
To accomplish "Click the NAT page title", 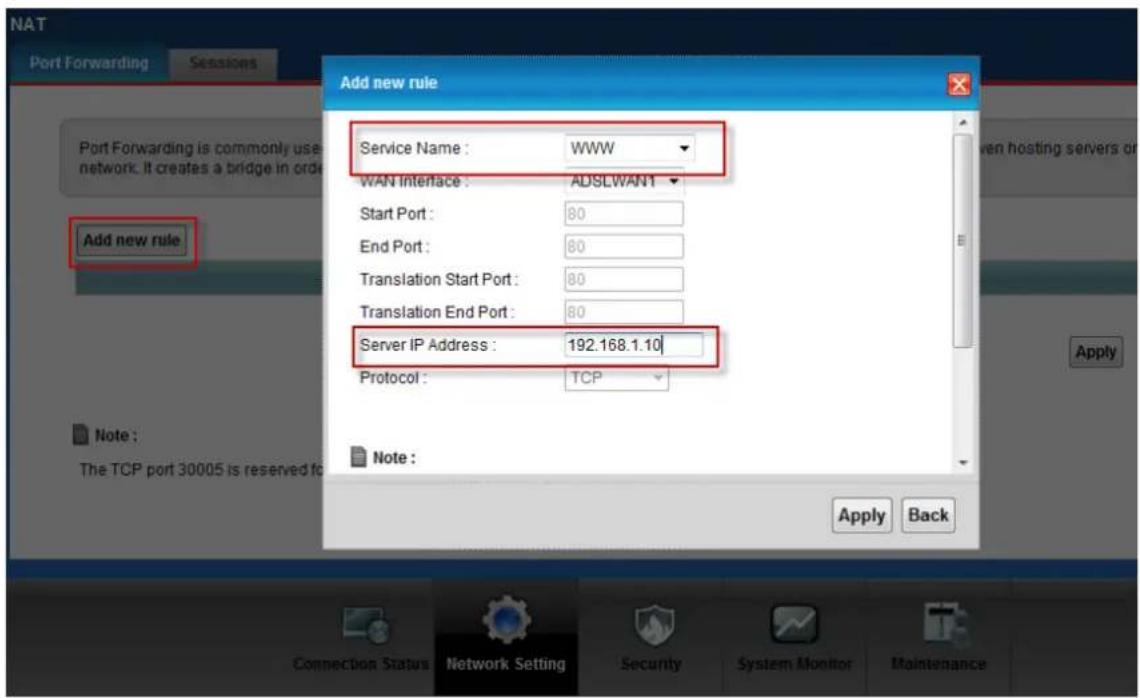I will tap(28, 24).
